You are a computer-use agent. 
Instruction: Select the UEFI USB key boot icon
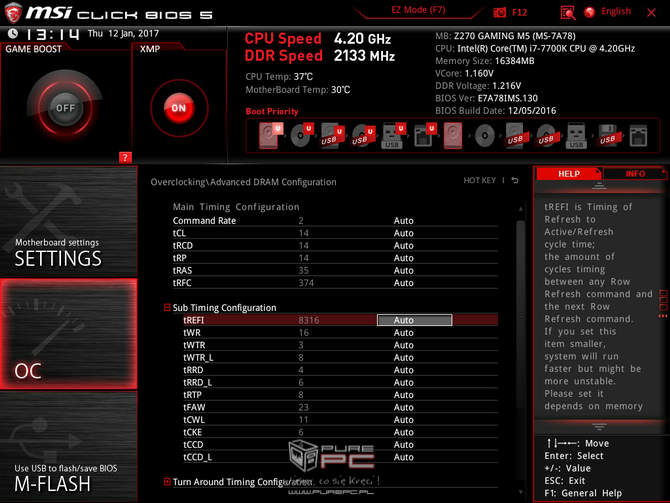[x=393, y=135]
